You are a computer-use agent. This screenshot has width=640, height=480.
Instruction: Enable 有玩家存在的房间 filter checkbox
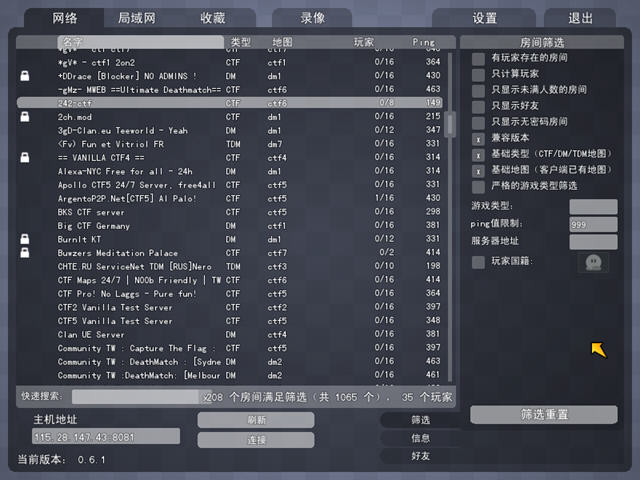478,58
